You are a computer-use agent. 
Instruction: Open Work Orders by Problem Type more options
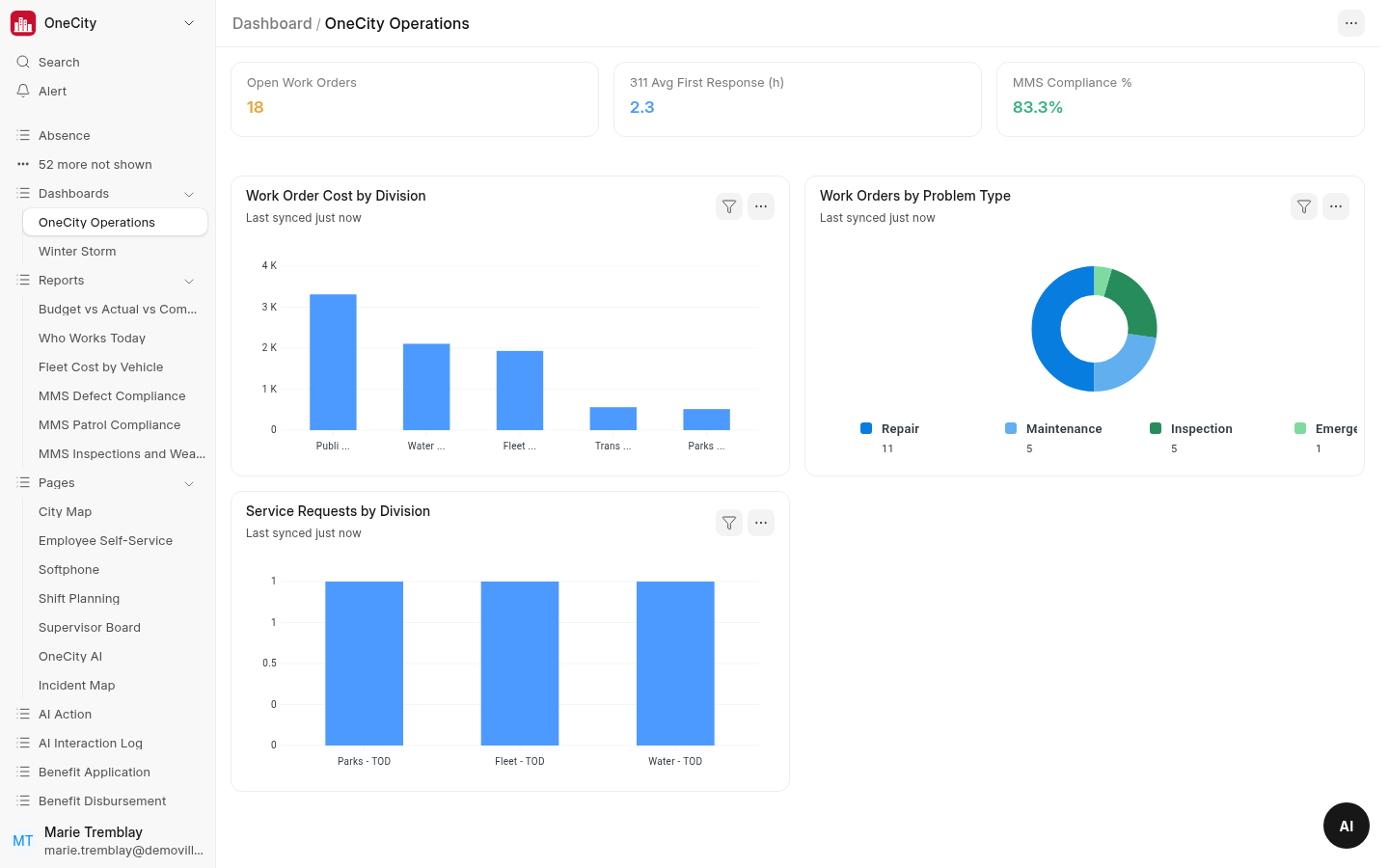click(x=1336, y=206)
